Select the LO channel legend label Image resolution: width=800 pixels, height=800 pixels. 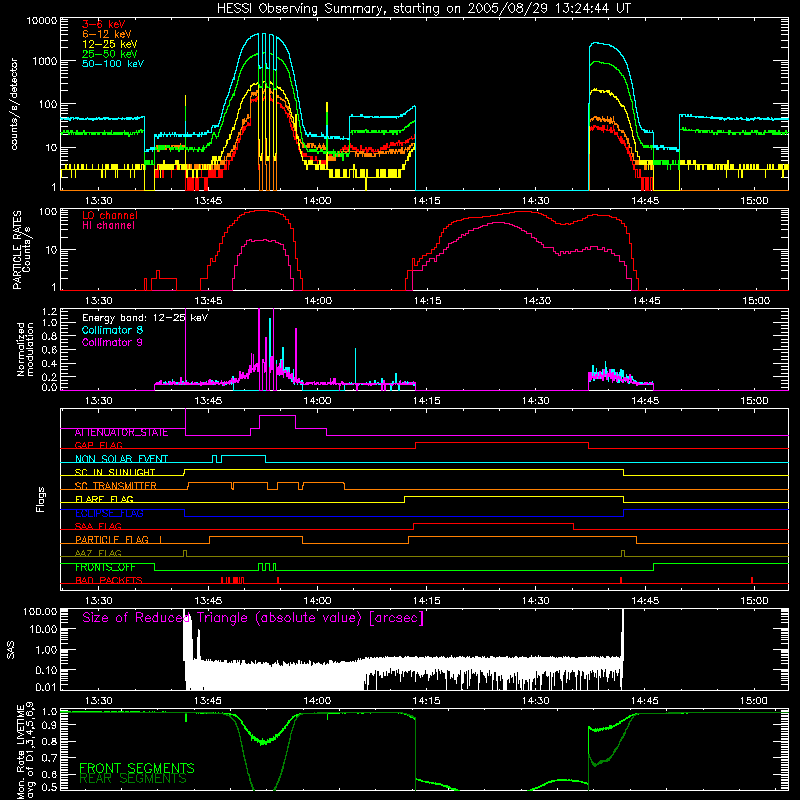tap(110, 215)
